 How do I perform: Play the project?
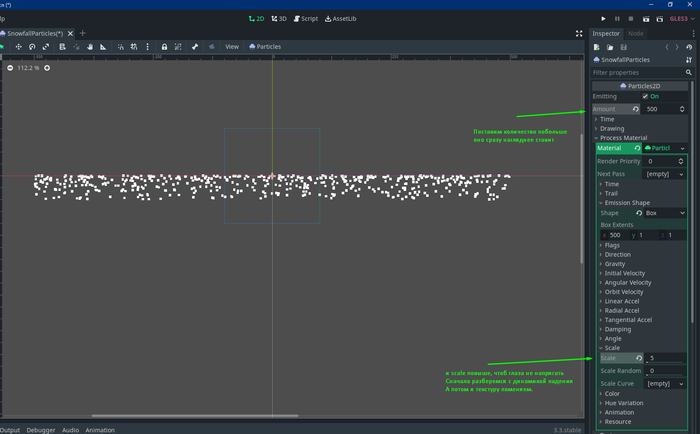(603, 18)
